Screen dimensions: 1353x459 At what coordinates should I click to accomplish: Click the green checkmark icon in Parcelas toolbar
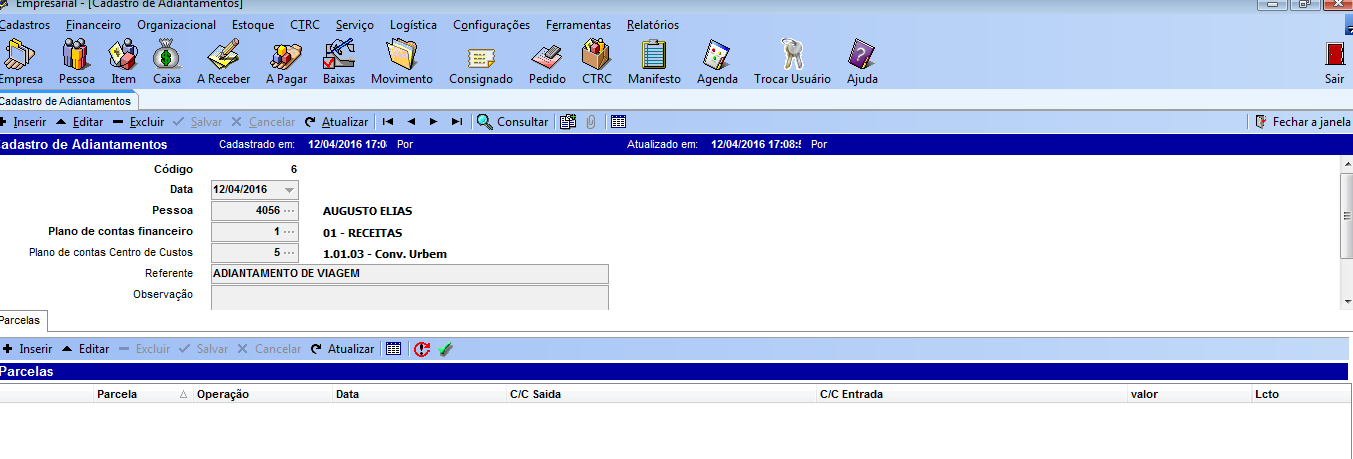pyautogui.click(x=445, y=349)
